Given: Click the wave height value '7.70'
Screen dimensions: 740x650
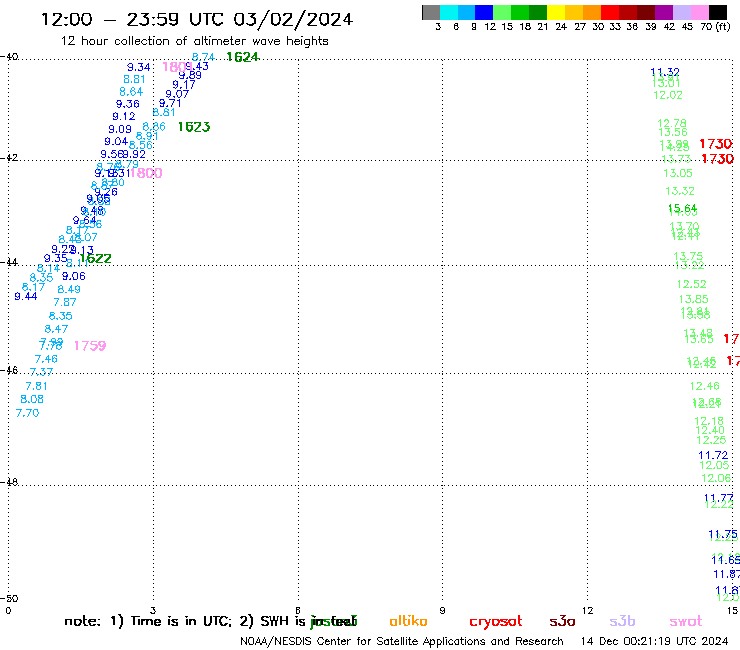Looking at the screenshot, I should click(x=27, y=413).
